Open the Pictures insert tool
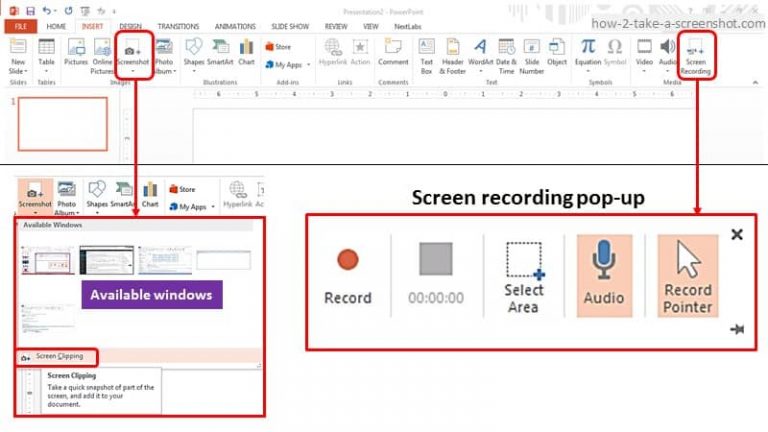 click(x=76, y=52)
